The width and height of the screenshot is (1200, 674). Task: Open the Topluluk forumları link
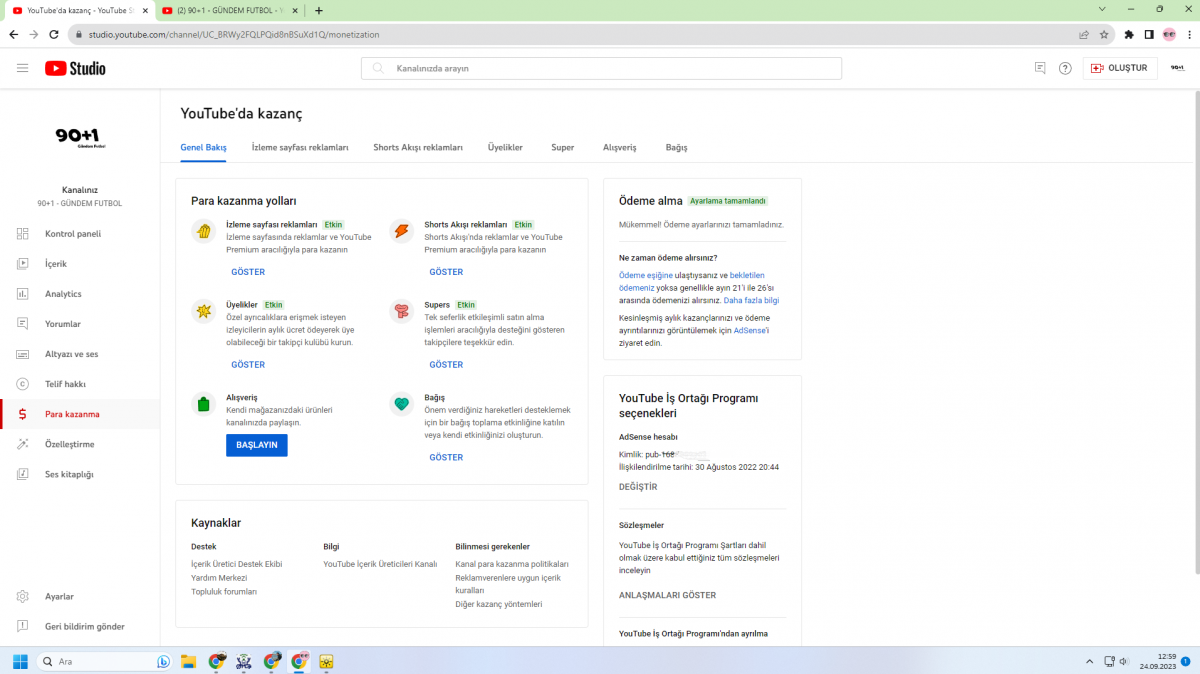click(x=224, y=592)
